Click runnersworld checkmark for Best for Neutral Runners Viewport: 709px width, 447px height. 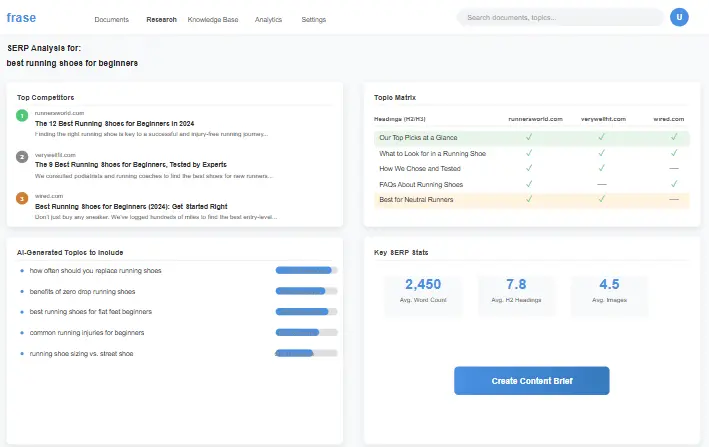pos(529,198)
